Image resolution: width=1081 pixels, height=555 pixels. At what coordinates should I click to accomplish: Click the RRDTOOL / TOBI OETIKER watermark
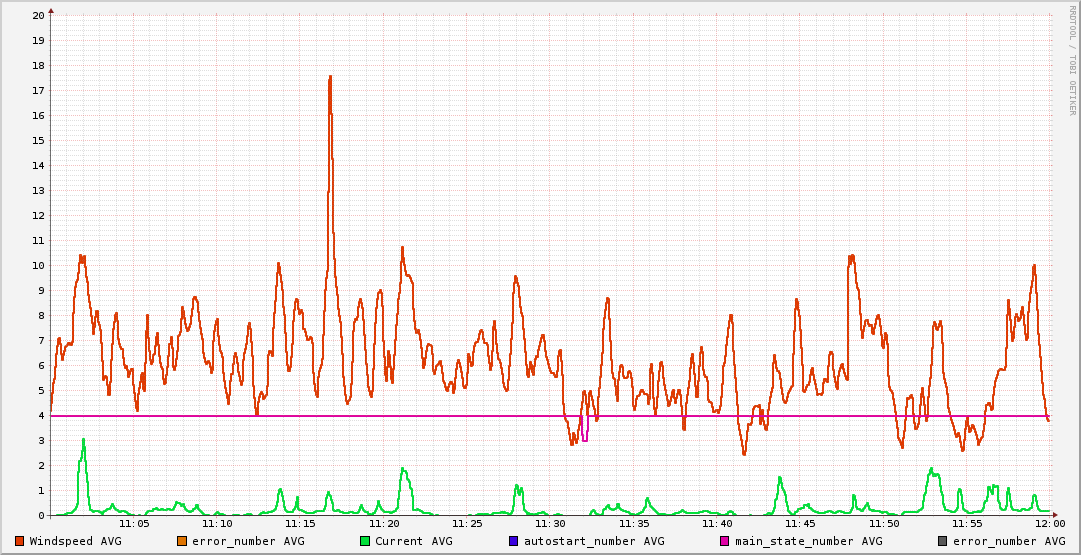click(x=1072, y=60)
